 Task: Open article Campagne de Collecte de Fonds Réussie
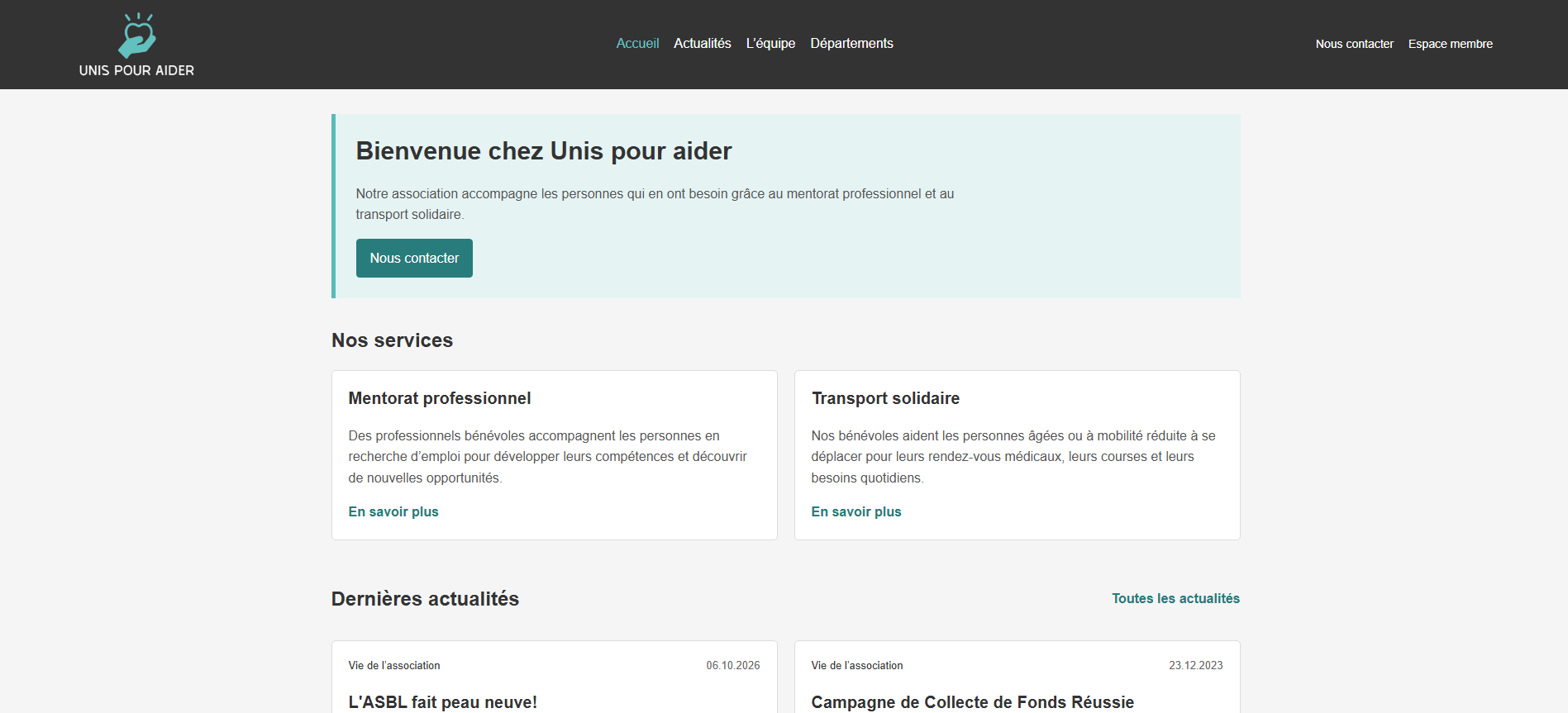click(972, 701)
